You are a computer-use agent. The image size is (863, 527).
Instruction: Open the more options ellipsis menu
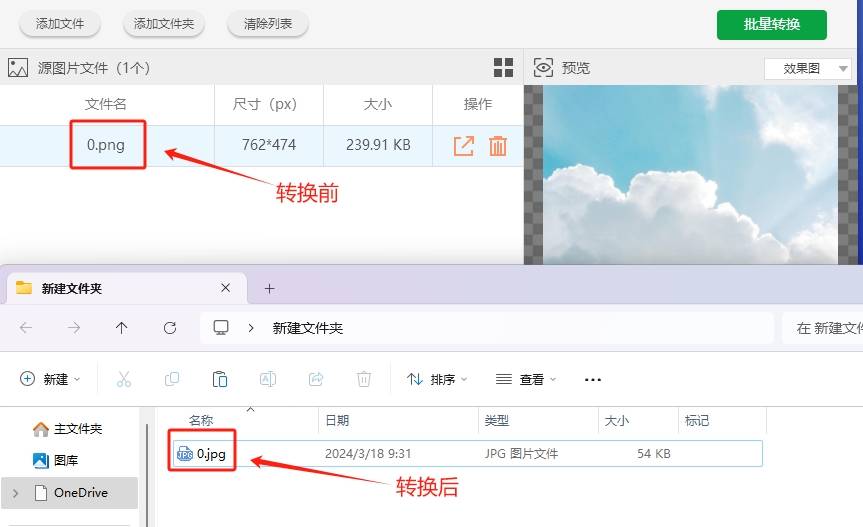coord(592,380)
